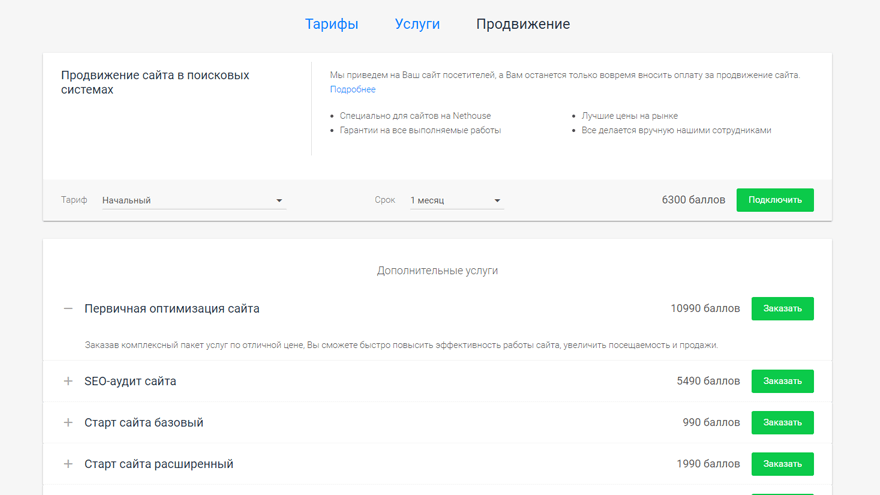This screenshot has height=495, width=880.
Task: Click the Гарантии на все выполняемые работы bullet
Action: [x=420, y=130]
